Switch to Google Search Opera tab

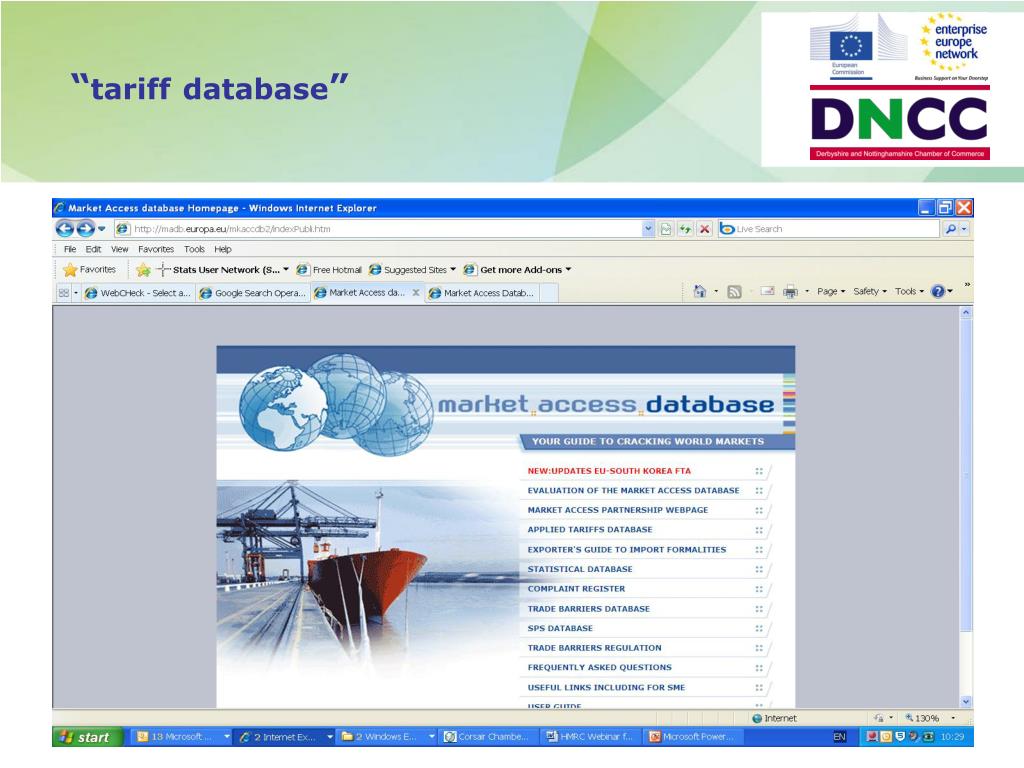tap(253, 293)
